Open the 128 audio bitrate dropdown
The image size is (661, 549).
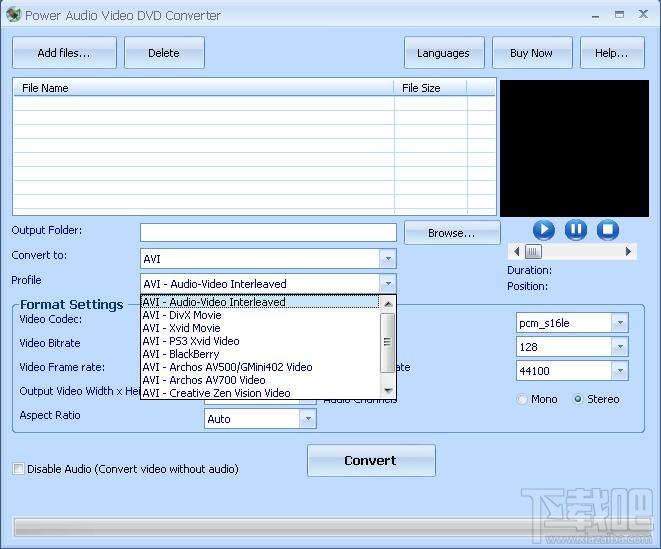(x=620, y=347)
